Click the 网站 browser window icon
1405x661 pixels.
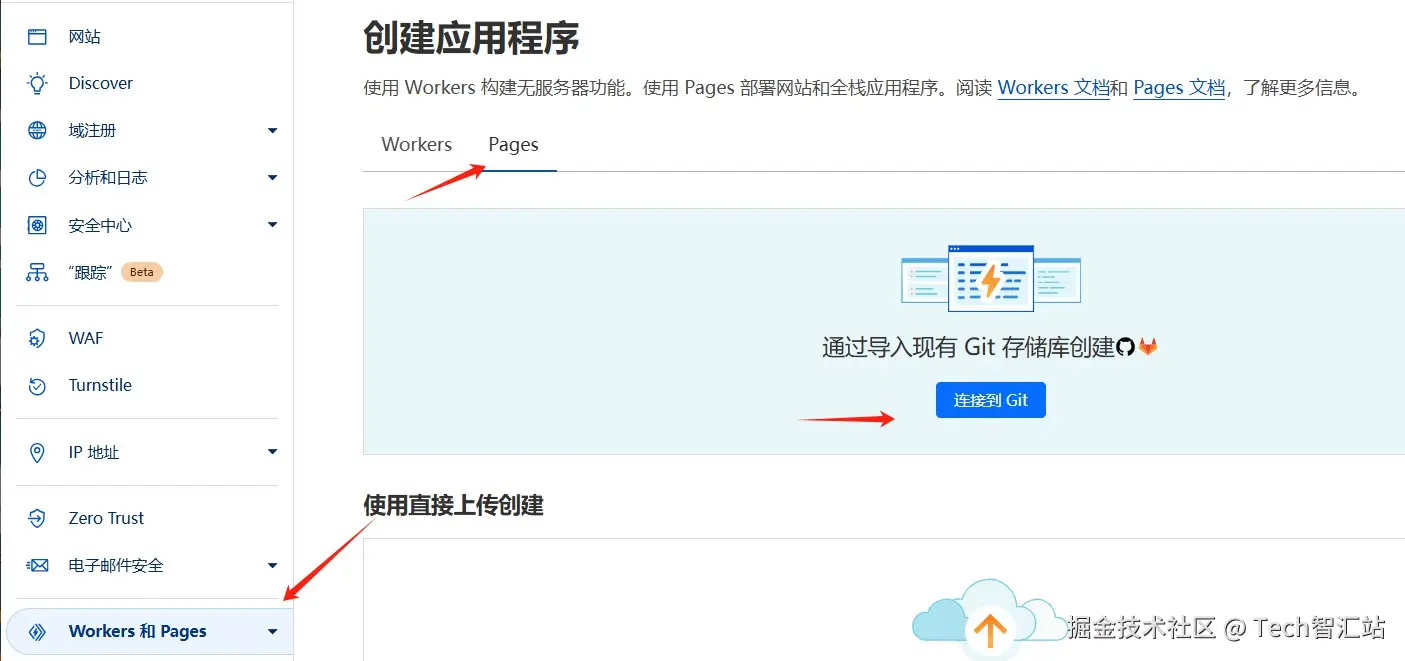(x=37, y=37)
